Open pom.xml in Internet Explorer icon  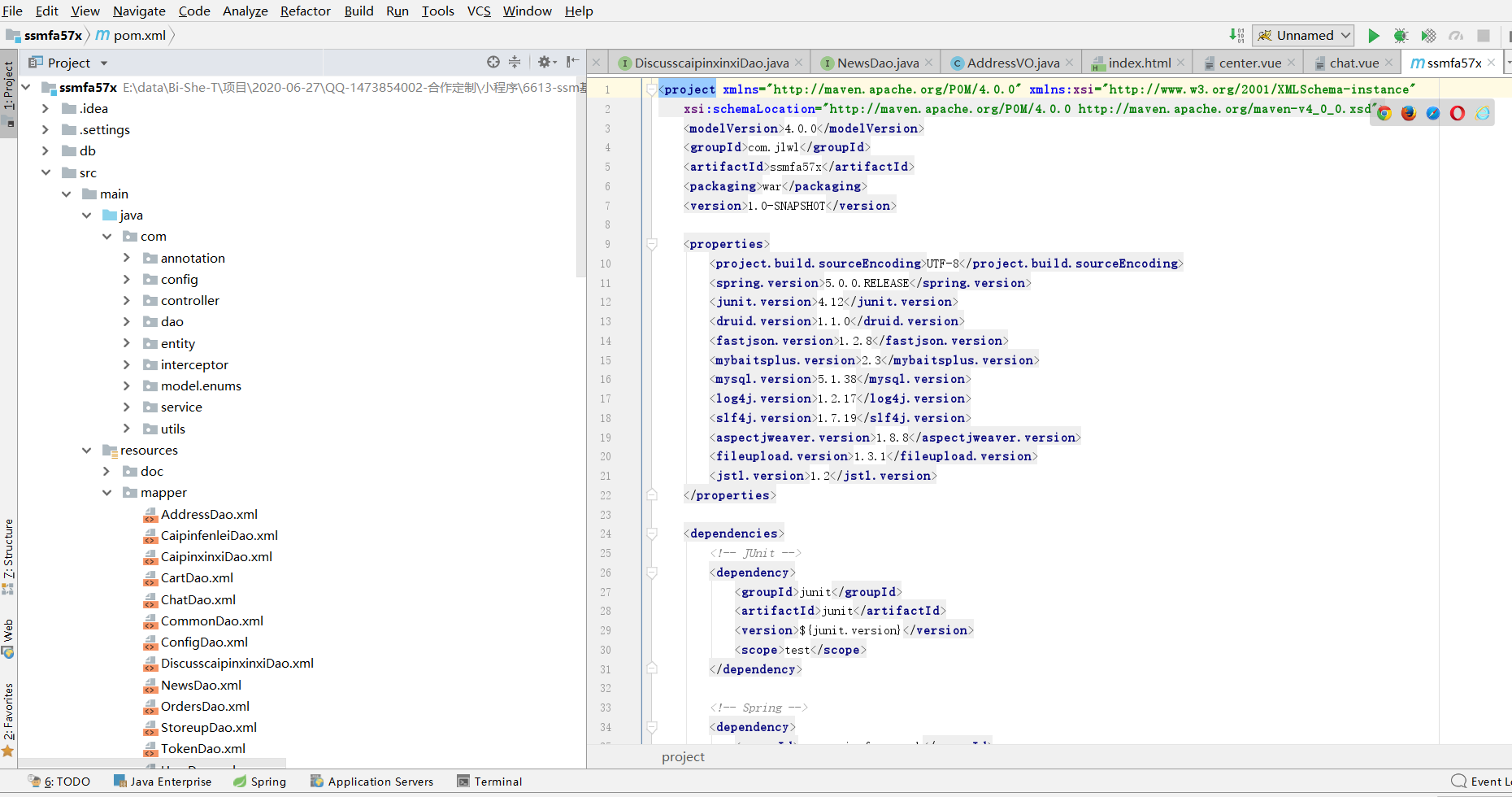tap(1483, 113)
